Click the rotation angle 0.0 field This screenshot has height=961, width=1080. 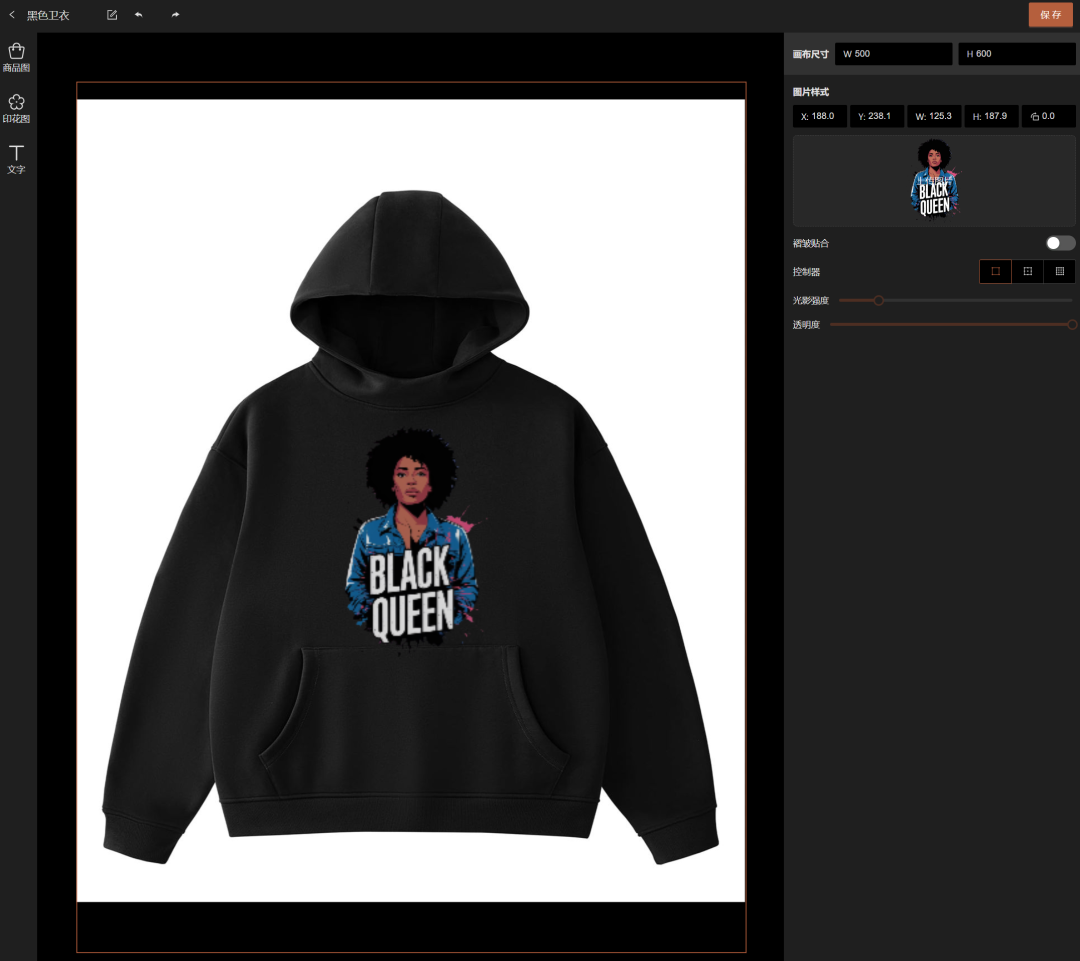(x=1048, y=116)
